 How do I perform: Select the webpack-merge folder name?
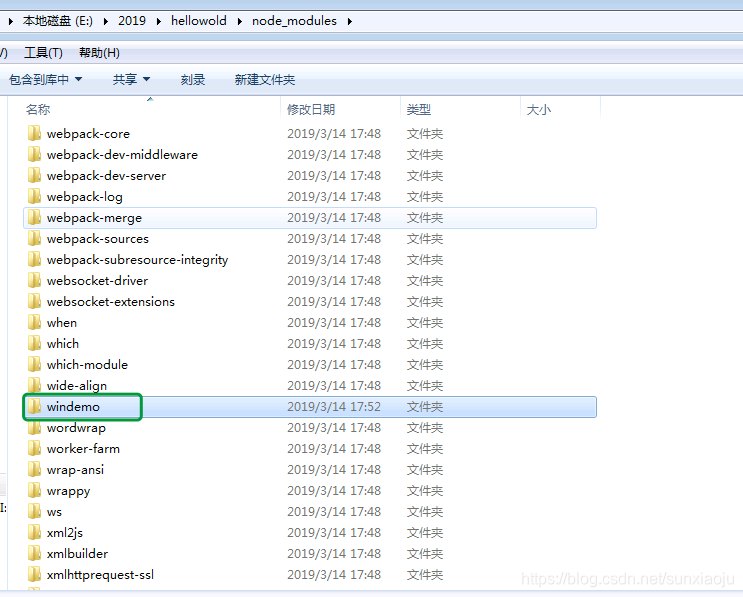(94, 218)
